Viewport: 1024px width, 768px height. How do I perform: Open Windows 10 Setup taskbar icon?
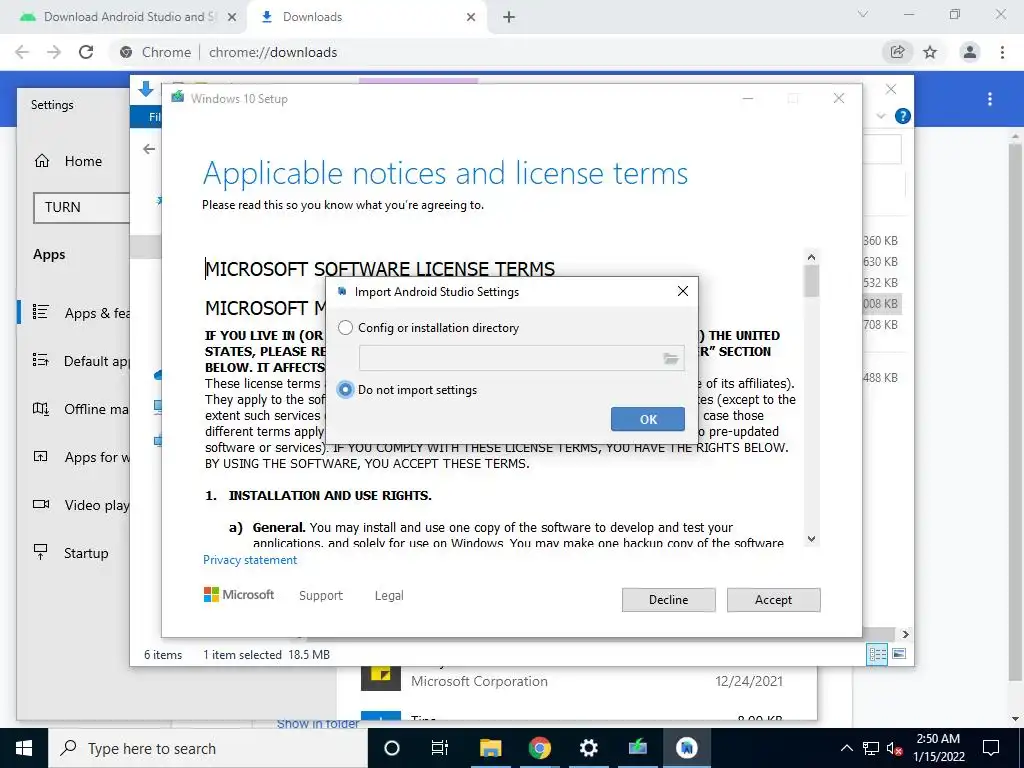(x=637, y=748)
